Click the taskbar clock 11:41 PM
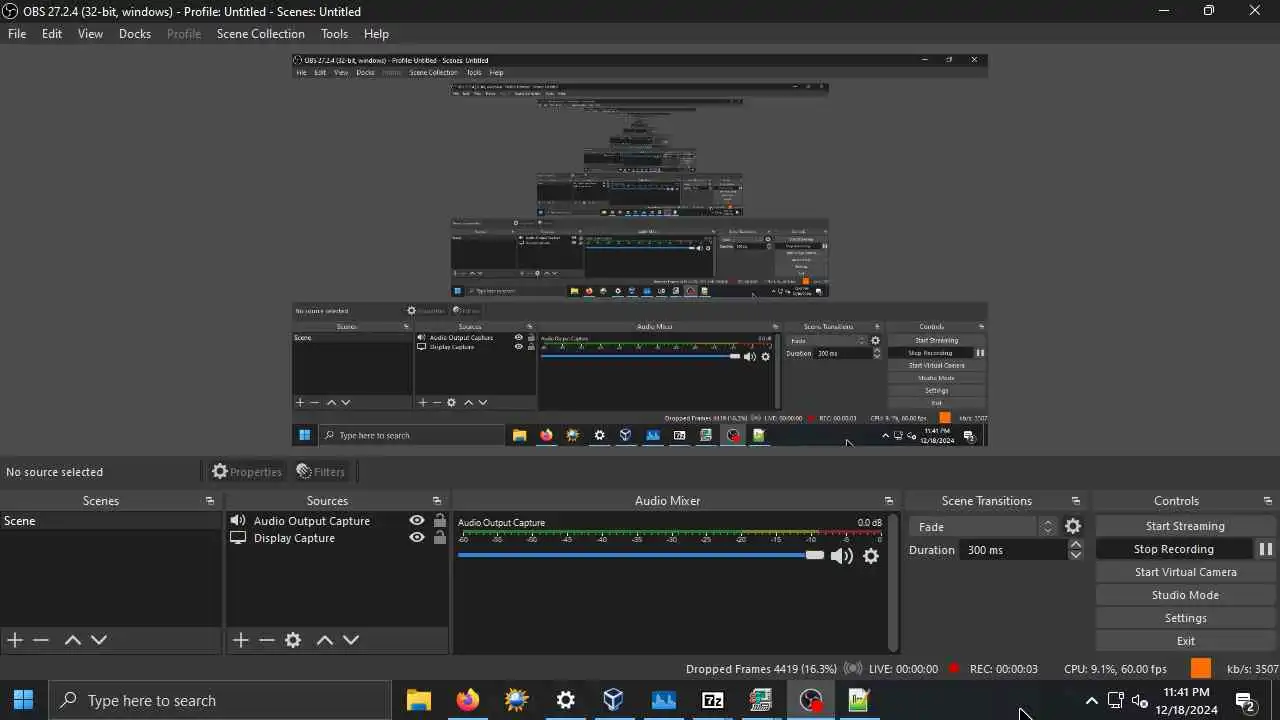 1187,701
